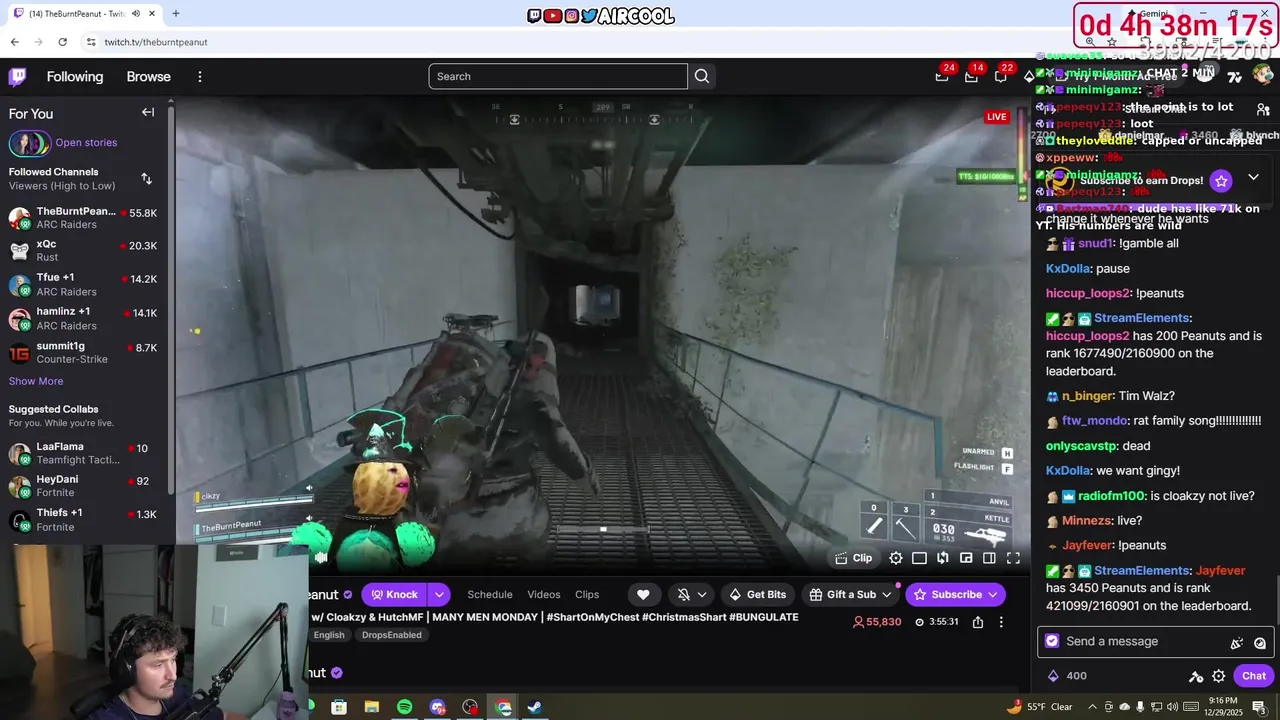
Task: Open the stream three-dot options menu
Action: (x=1001, y=622)
